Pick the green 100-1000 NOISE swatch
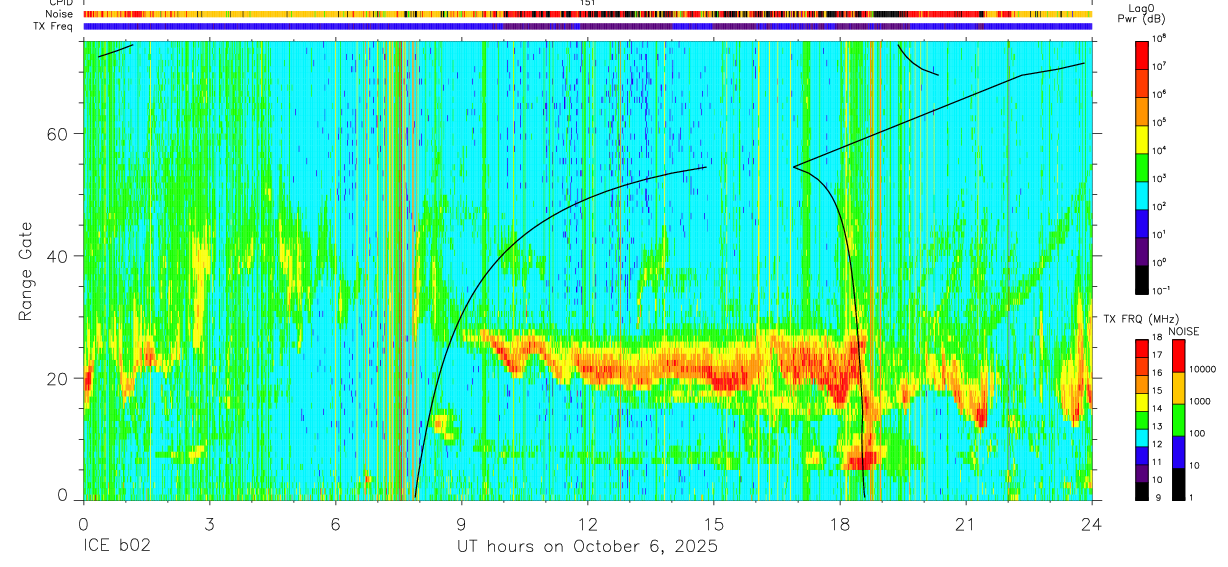1228x567 pixels. pyautogui.click(x=1177, y=419)
